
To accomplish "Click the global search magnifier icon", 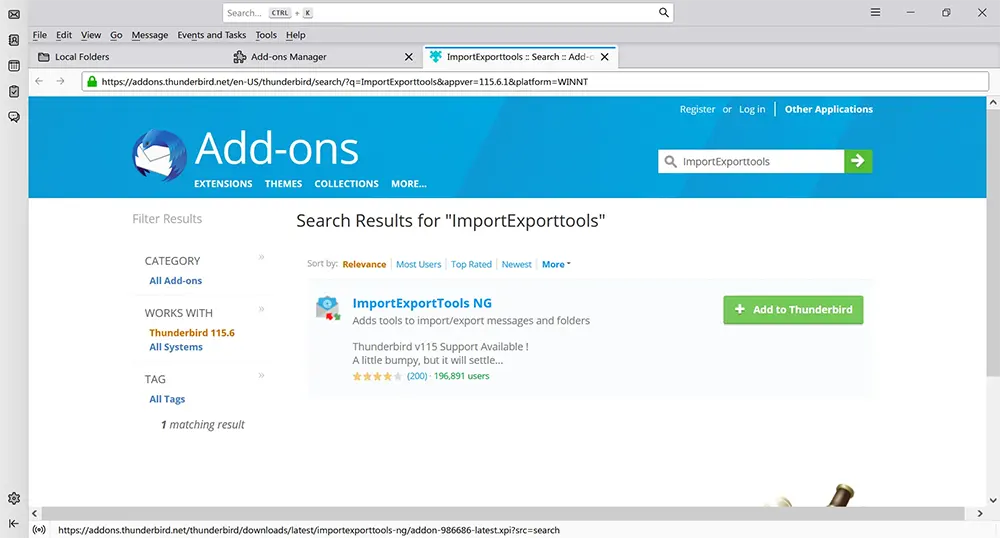I will 664,13.
